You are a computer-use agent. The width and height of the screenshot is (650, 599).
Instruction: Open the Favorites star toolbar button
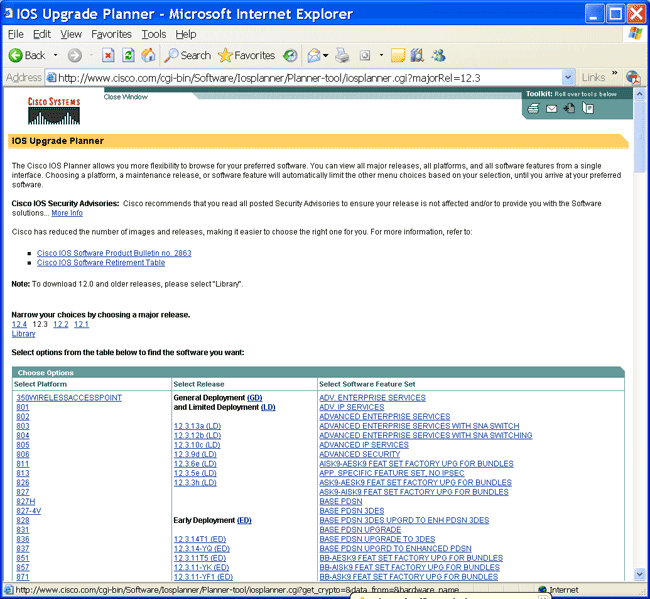[x=246, y=55]
